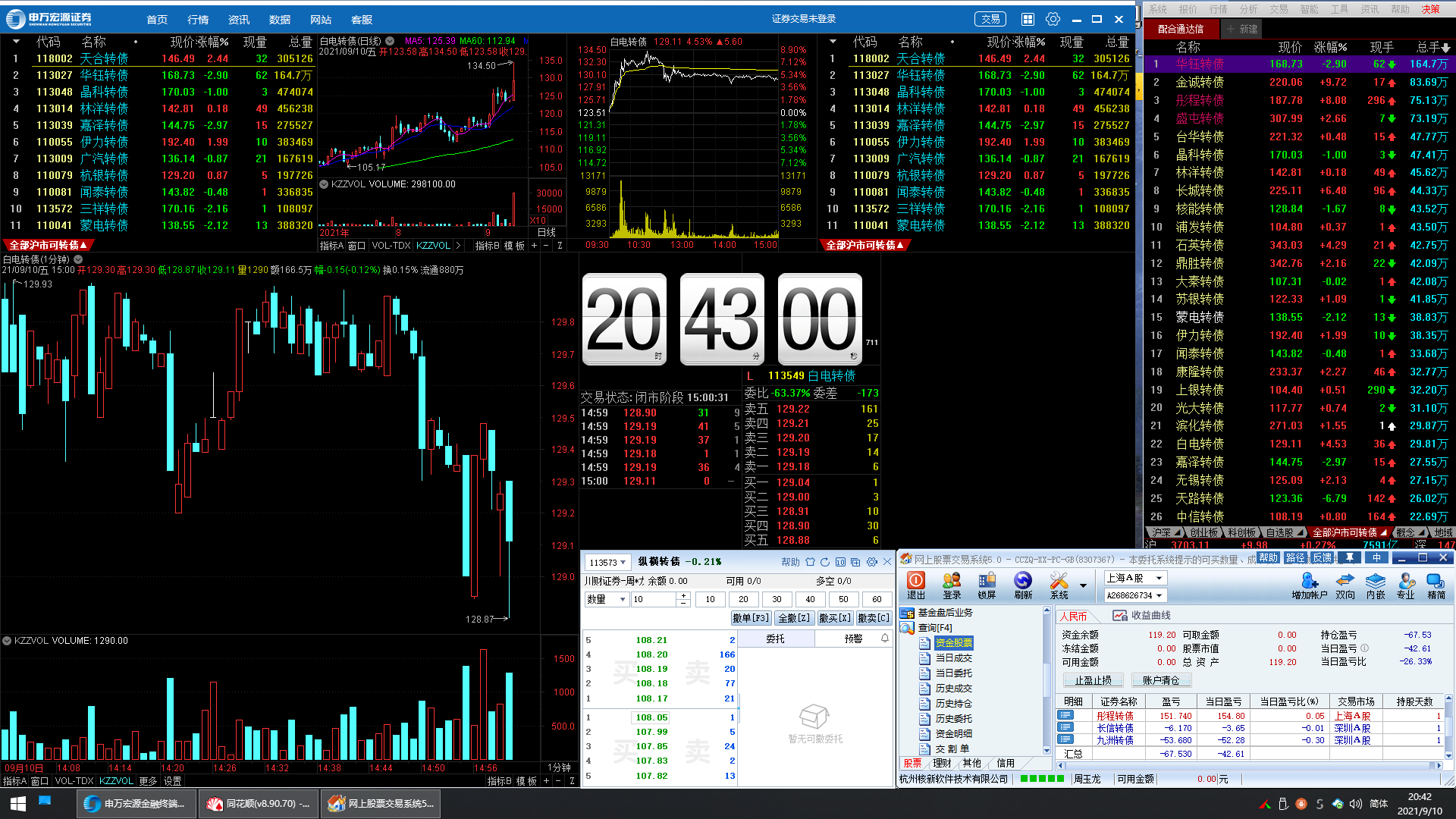Click the alert bell icon beside 预警
Screen dimensions: 1456x819
884,639
